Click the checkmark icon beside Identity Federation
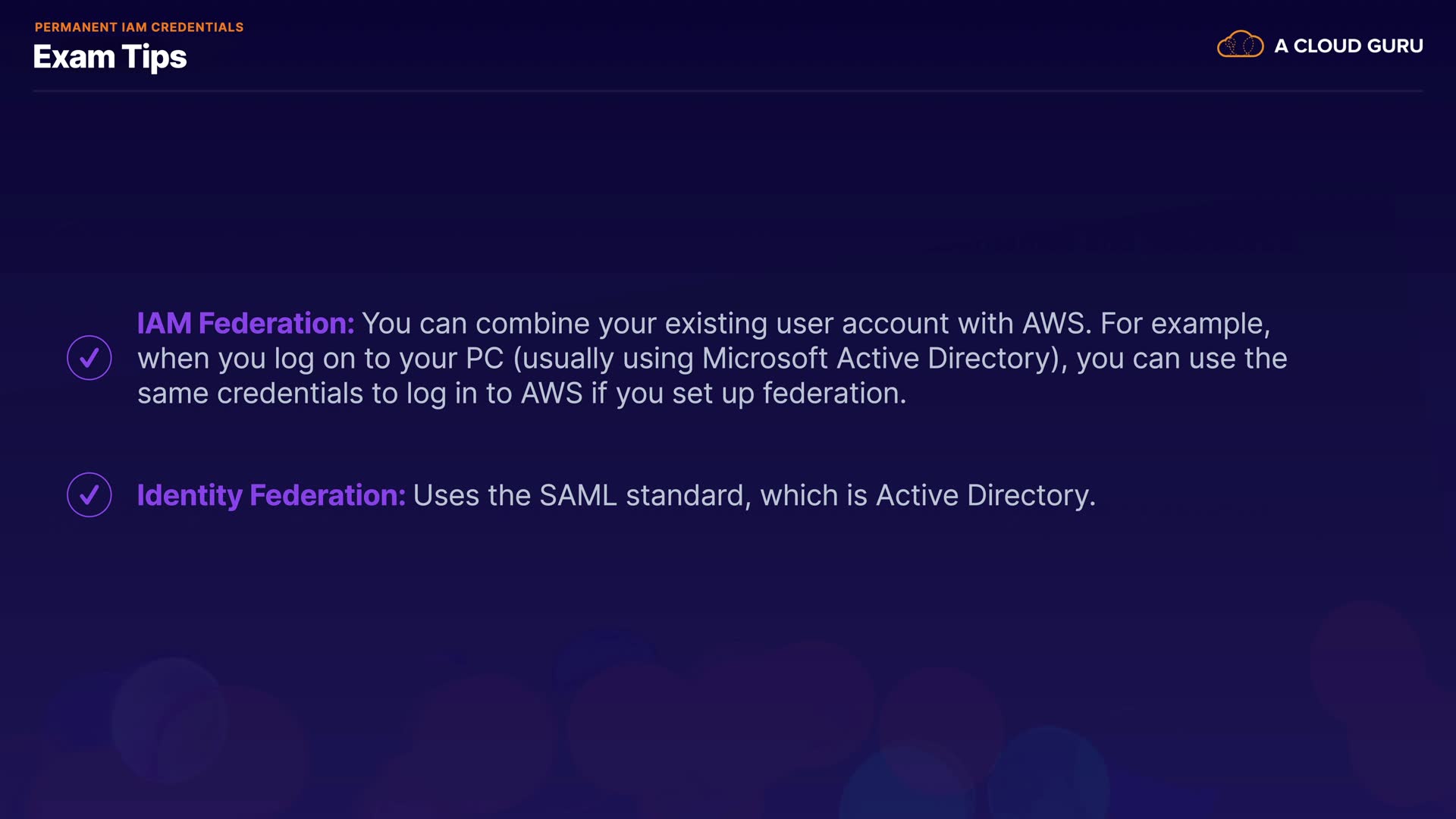This screenshot has width=1456, height=819. (x=89, y=495)
